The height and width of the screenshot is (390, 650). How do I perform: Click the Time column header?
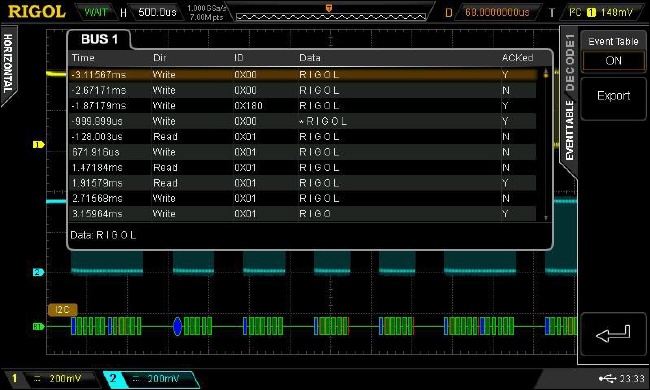tap(83, 58)
